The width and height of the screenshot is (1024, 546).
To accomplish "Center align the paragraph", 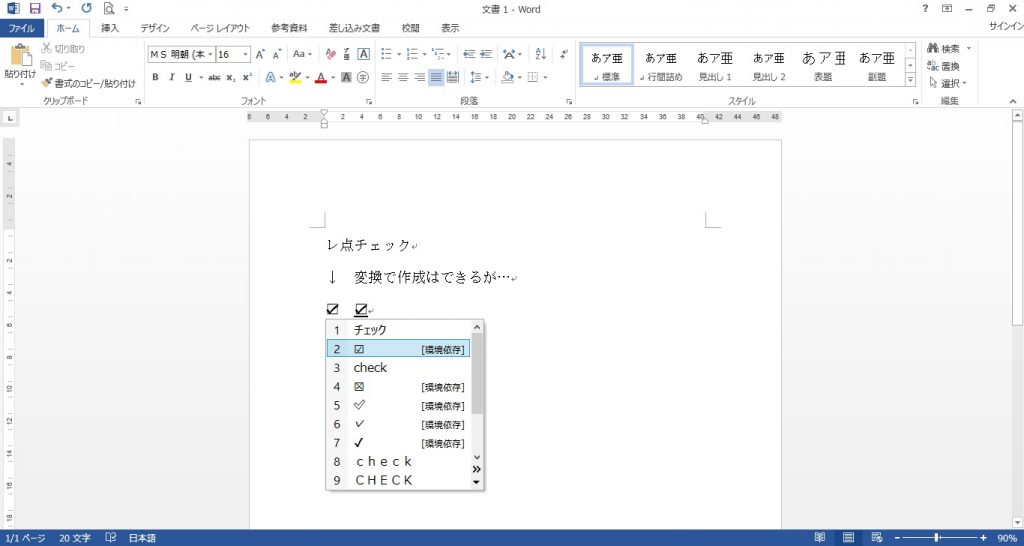I will [x=403, y=78].
